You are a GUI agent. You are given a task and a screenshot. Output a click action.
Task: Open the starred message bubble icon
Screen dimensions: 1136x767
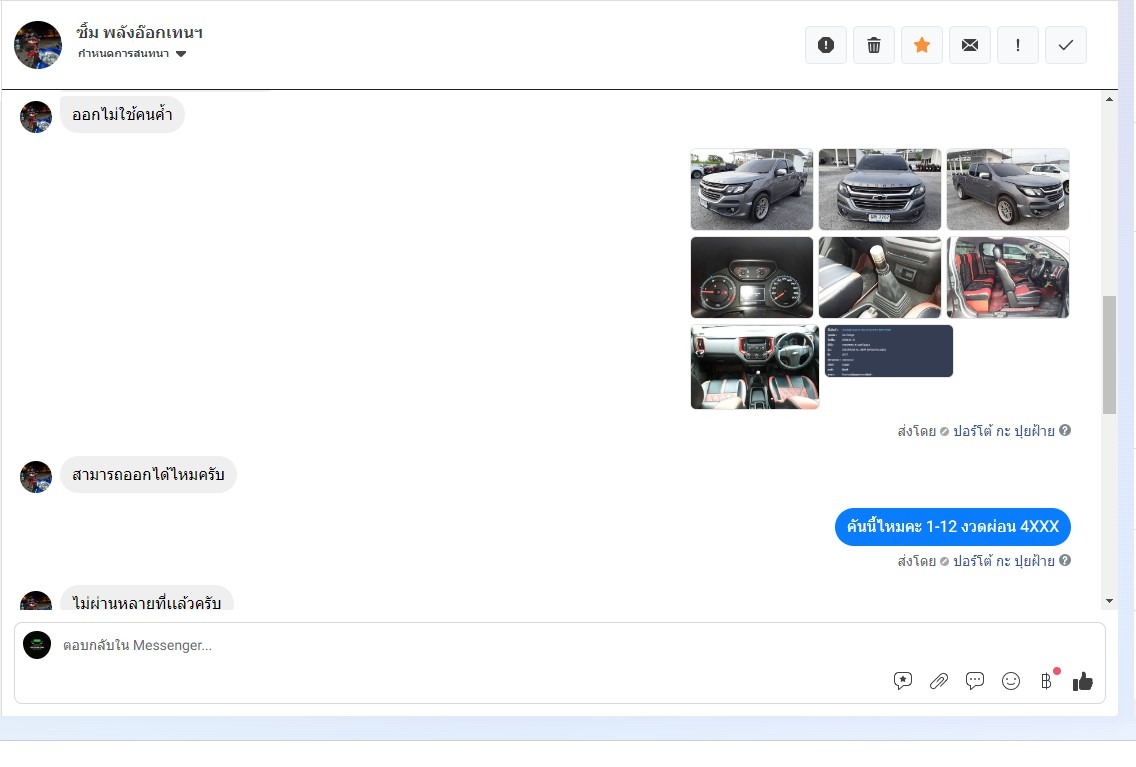903,681
